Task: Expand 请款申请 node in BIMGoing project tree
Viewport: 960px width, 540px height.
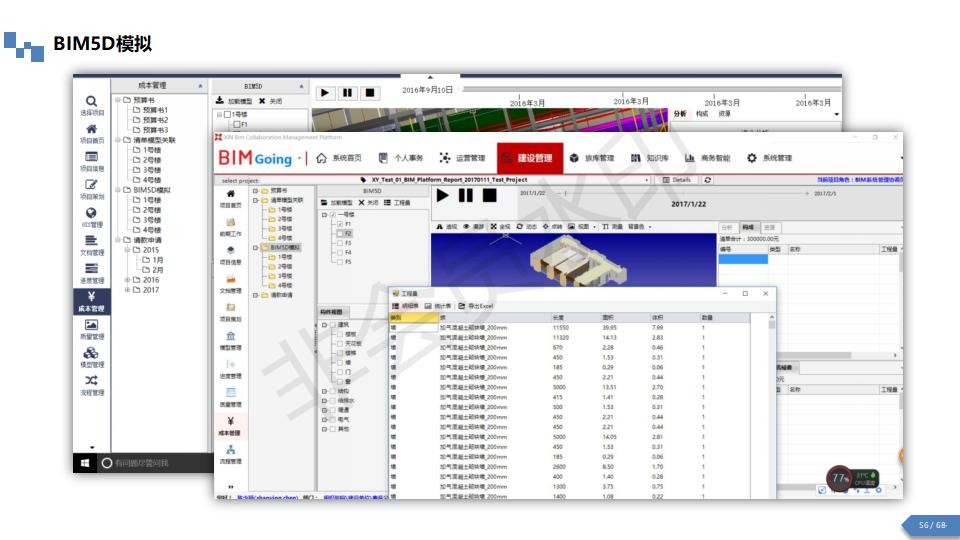Action: pyautogui.click(x=256, y=295)
